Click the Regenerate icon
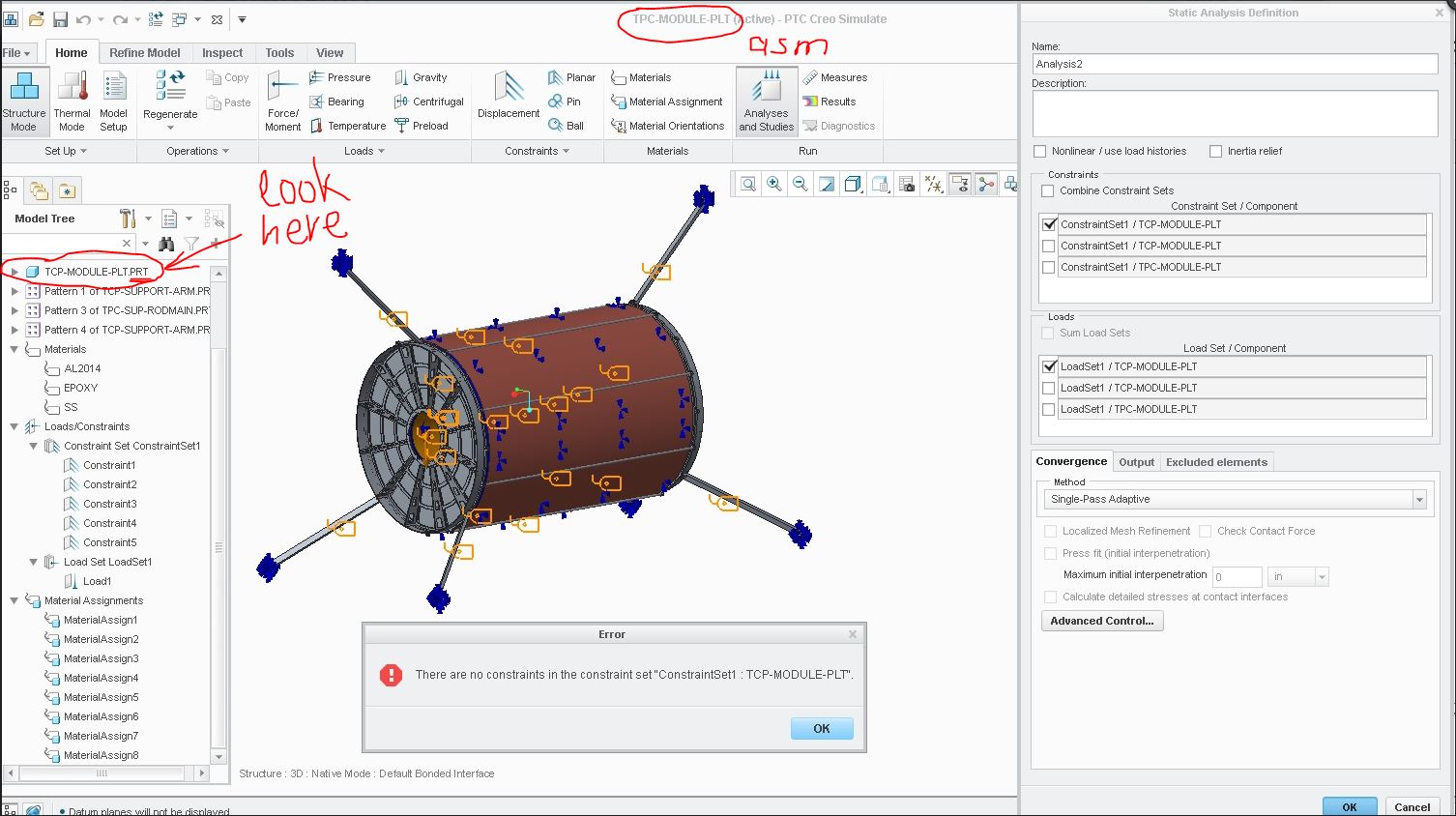 click(170, 86)
